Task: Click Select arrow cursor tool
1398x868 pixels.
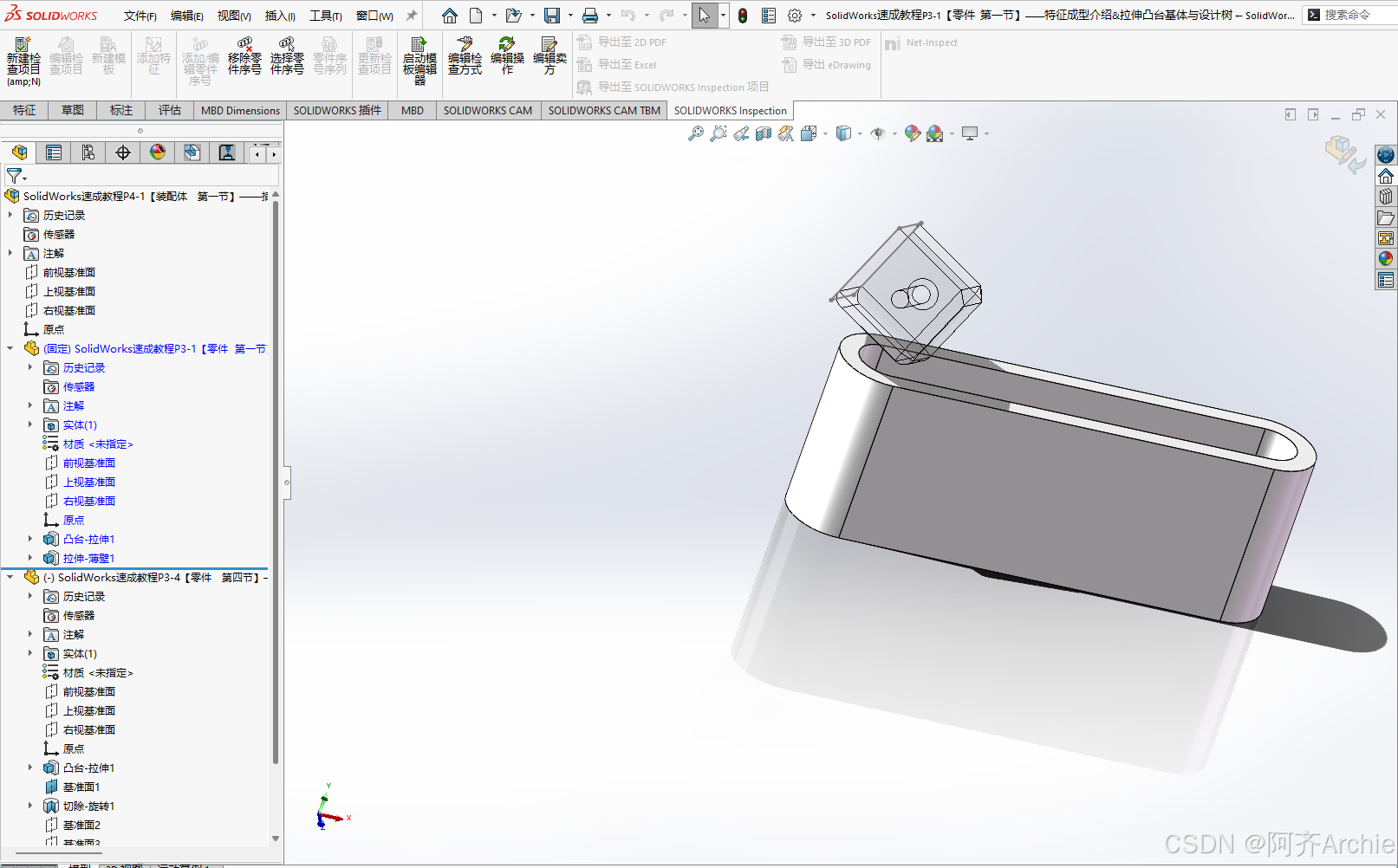Action: (705, 16)
